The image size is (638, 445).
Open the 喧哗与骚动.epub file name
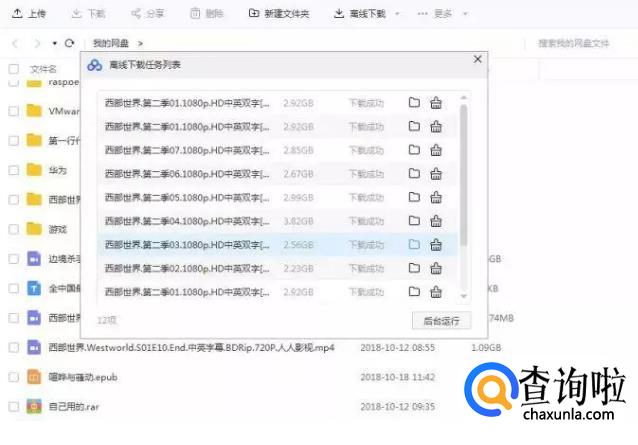point(83,377)
